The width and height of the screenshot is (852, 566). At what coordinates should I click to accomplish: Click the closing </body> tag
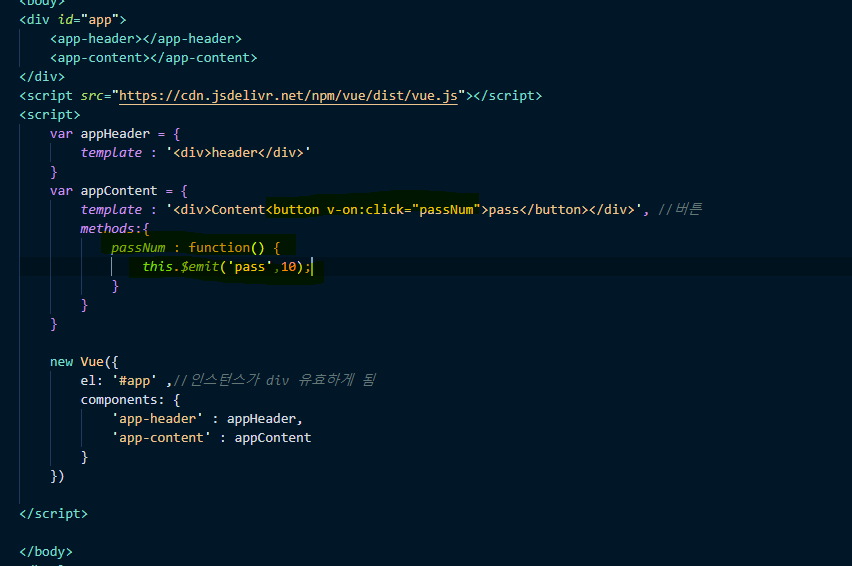click(46, 552)
